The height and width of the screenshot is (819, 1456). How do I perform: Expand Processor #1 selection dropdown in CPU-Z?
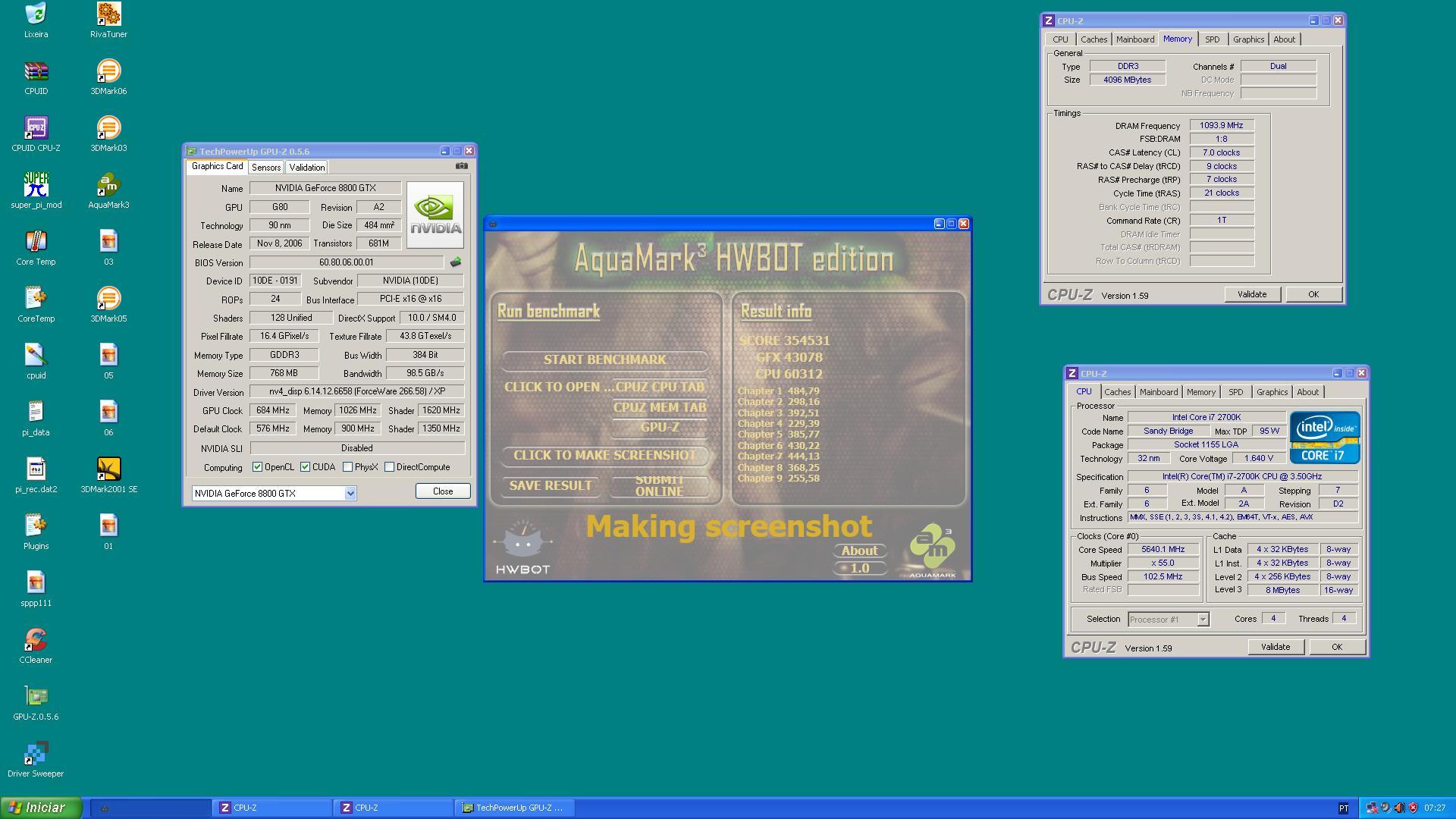(x=1203, y=620)
